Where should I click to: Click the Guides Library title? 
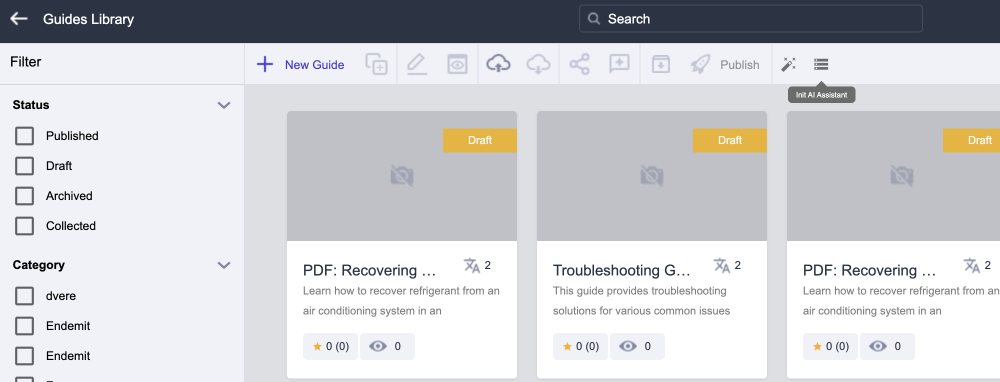tap(88, 19)
